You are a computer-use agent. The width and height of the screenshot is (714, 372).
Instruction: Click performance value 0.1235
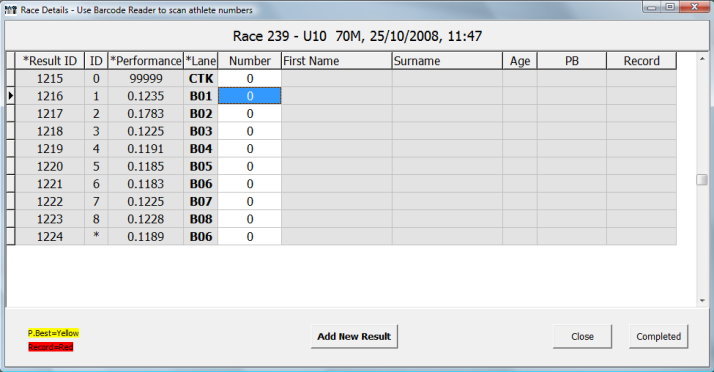146,96
